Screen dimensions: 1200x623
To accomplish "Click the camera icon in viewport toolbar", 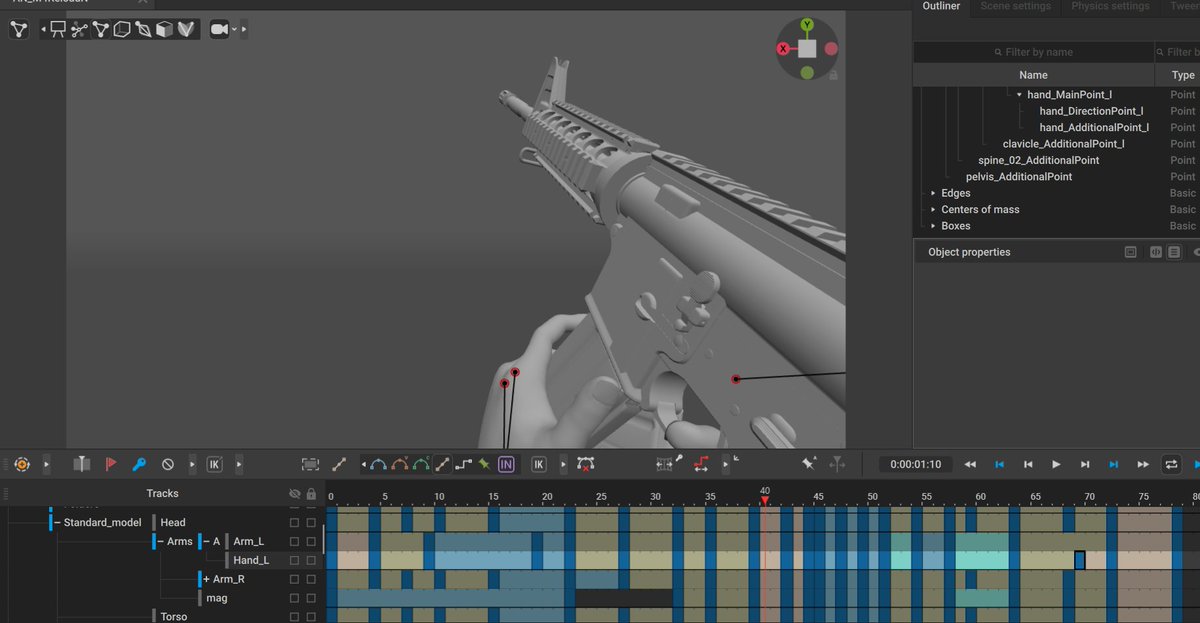I will point(219,29).
